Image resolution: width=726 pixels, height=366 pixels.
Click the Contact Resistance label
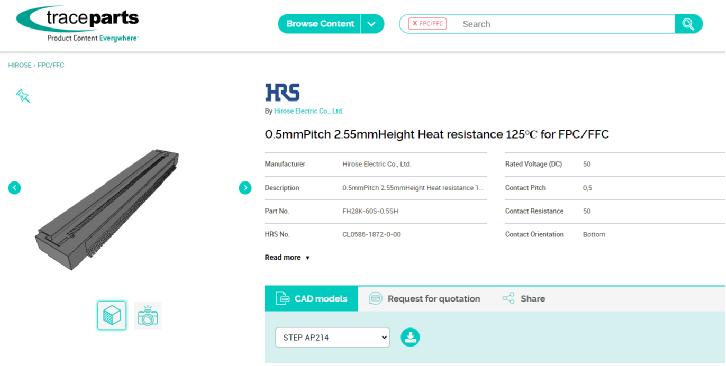click(534, 211)
